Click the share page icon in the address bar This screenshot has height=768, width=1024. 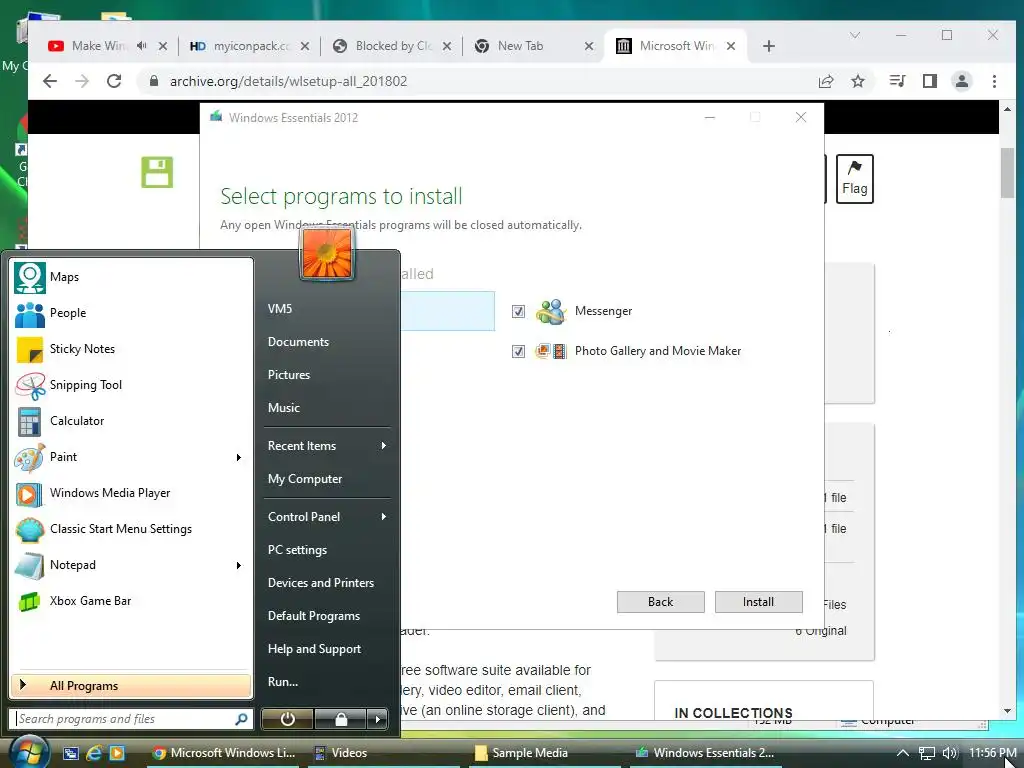click(826, 81)
